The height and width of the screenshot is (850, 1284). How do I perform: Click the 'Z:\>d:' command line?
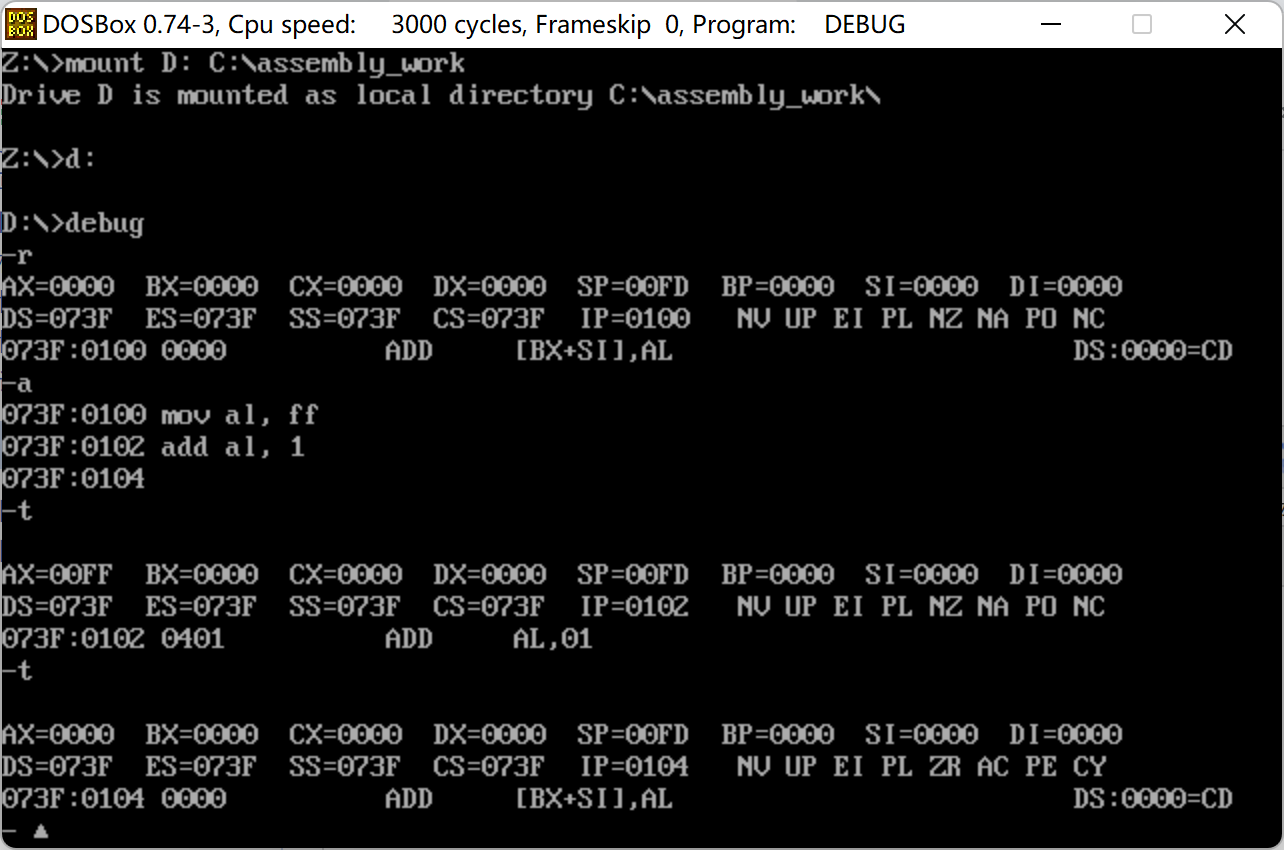pyautogui.click(x=49, y=160)
